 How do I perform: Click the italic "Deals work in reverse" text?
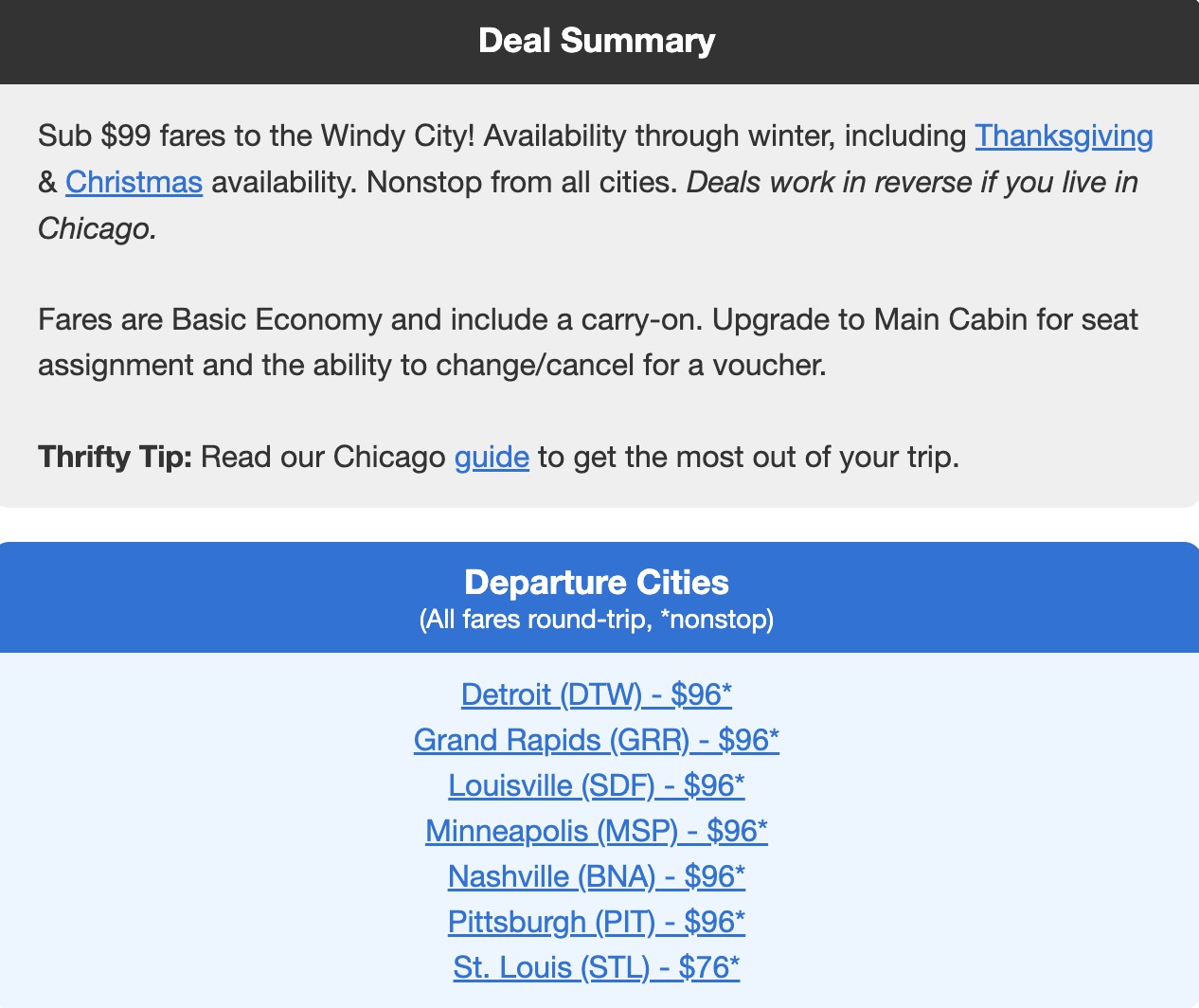(911, 182)
